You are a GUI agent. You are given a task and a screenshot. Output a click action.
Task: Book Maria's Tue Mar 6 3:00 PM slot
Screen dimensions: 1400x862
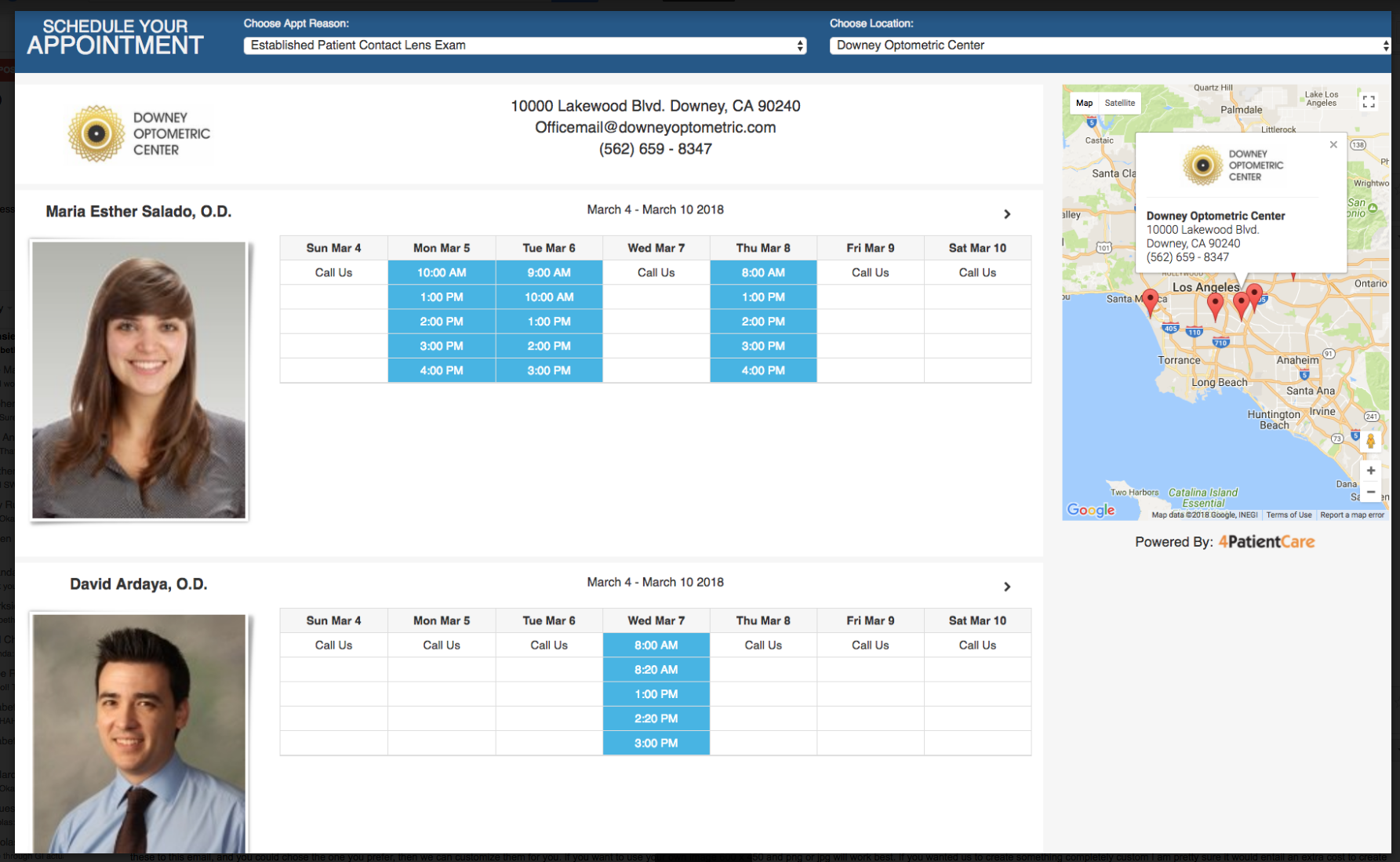click(x=549, y=370)
